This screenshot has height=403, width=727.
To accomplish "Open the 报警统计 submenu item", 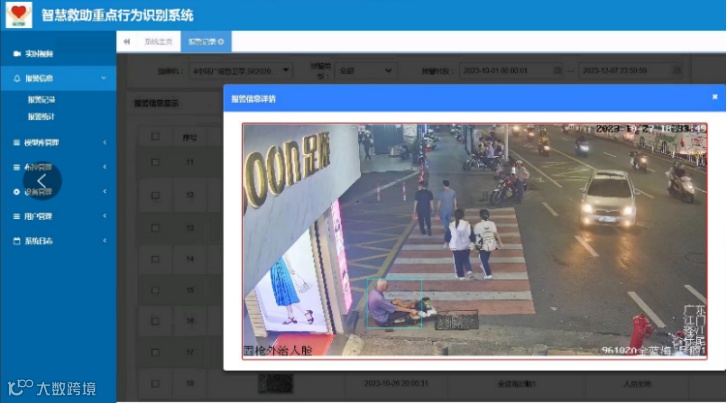I will tap(41, 116).
